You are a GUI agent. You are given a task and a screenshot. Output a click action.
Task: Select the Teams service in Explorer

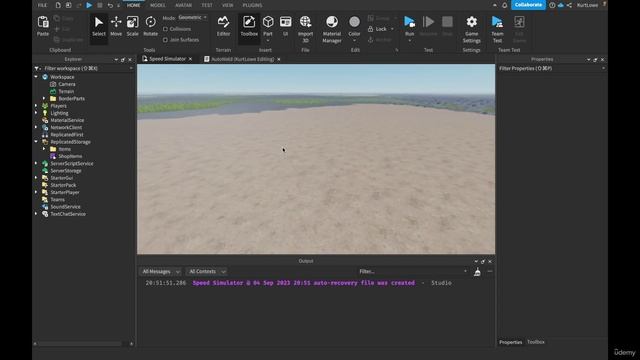click(57, 200)
